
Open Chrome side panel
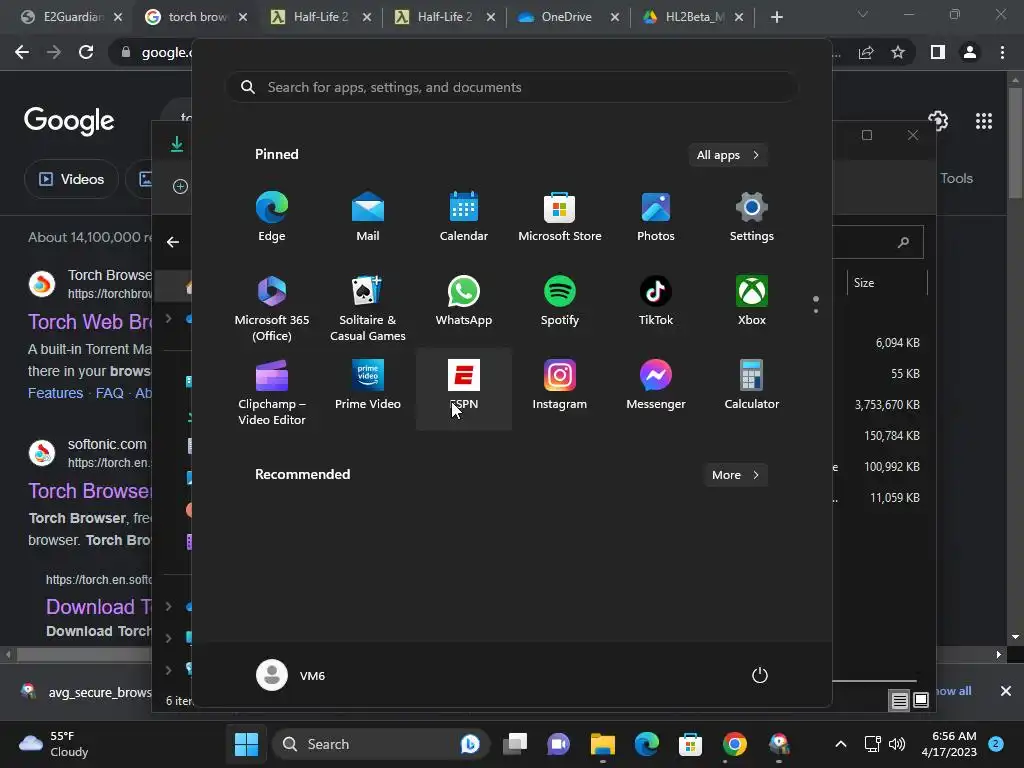[x=938, y=52]
